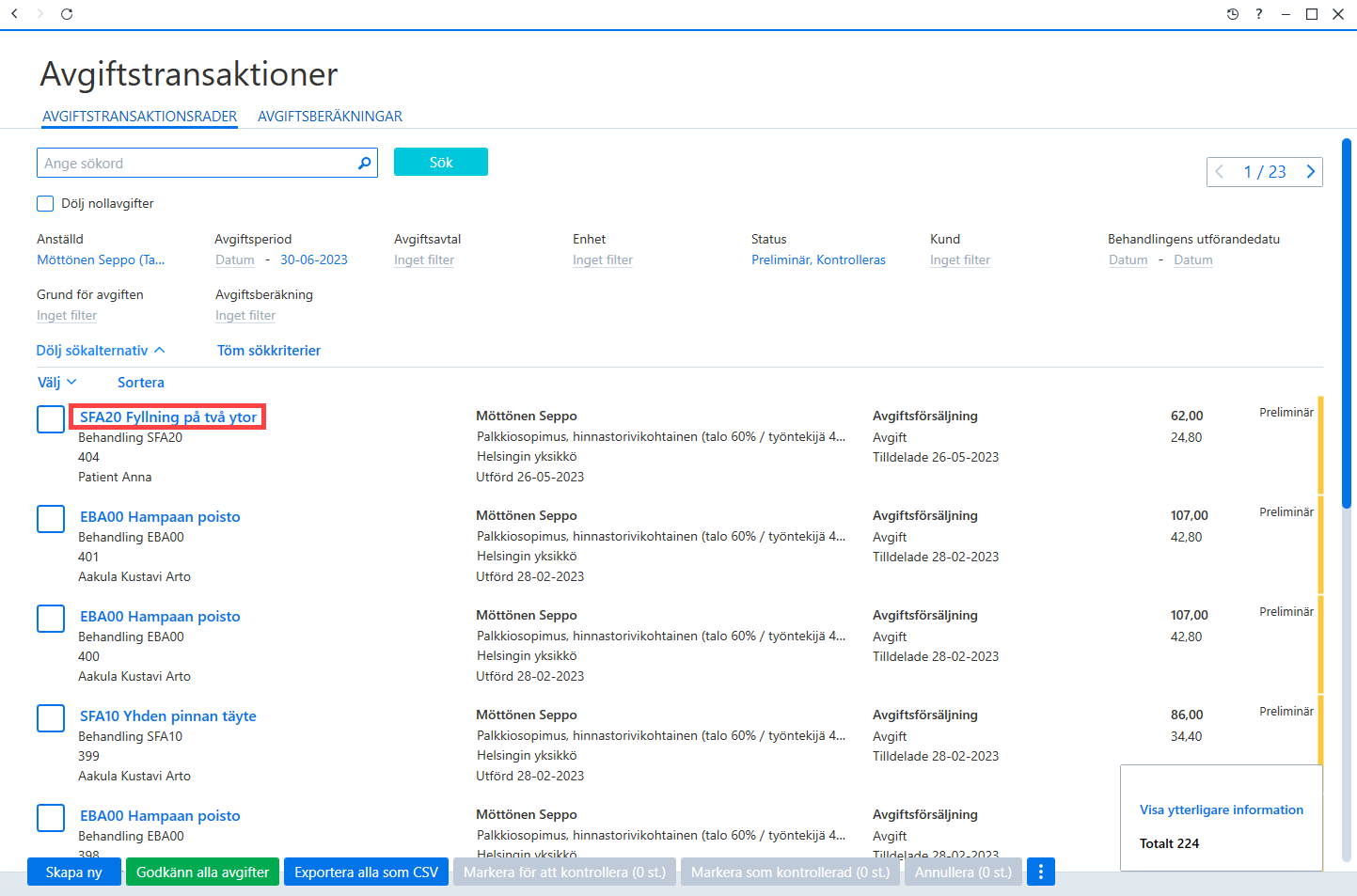Viewport: 1357px width, 896px height.
Task: Set Avgiftsperiod start Datum field
Action: point(235,259)
